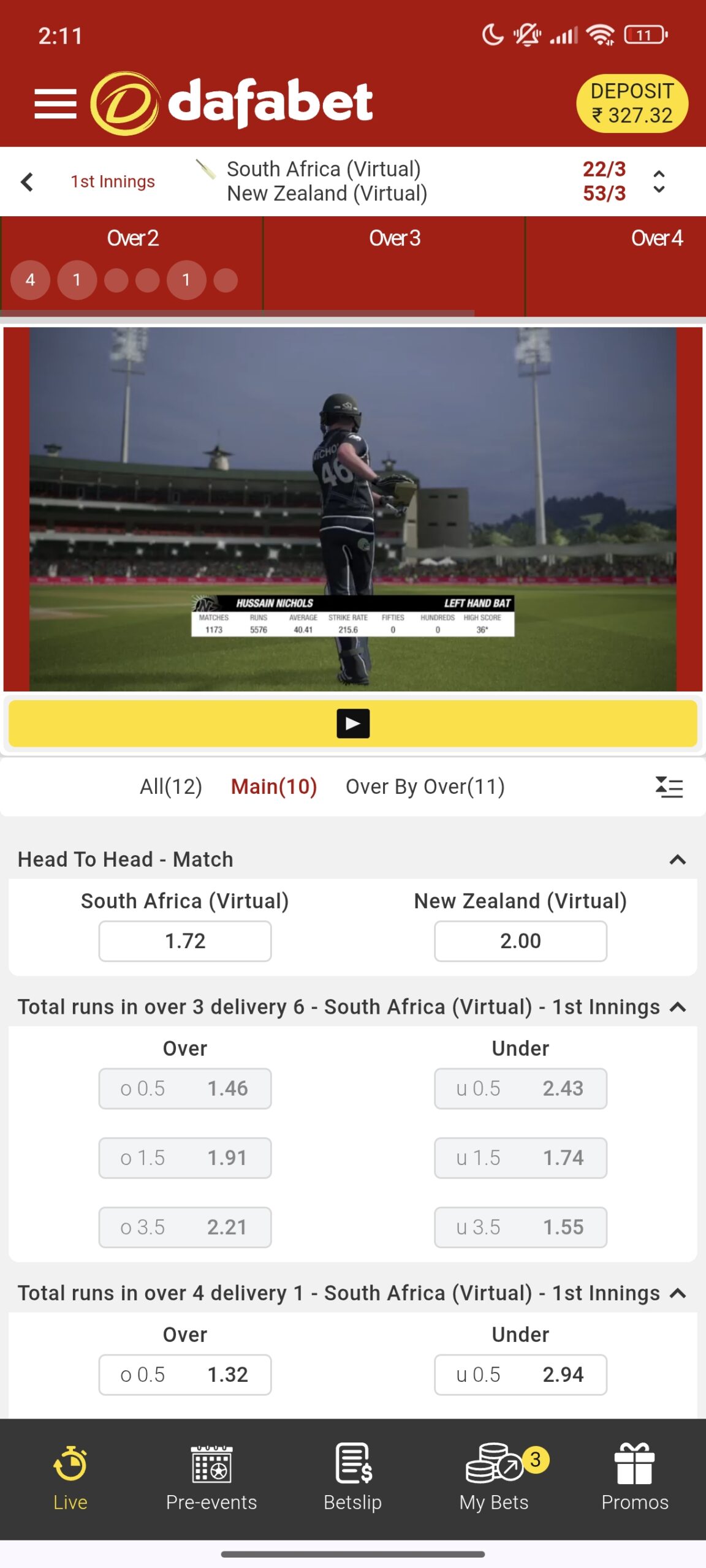
Task: Expand the match score switcher arrows
Action: pyautogui.click(x=659, y=181)
